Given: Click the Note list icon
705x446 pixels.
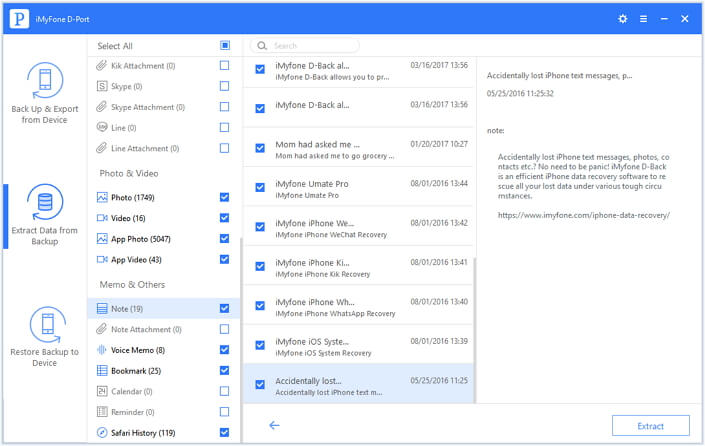Looking at the screenshot, I should [102, 308].
